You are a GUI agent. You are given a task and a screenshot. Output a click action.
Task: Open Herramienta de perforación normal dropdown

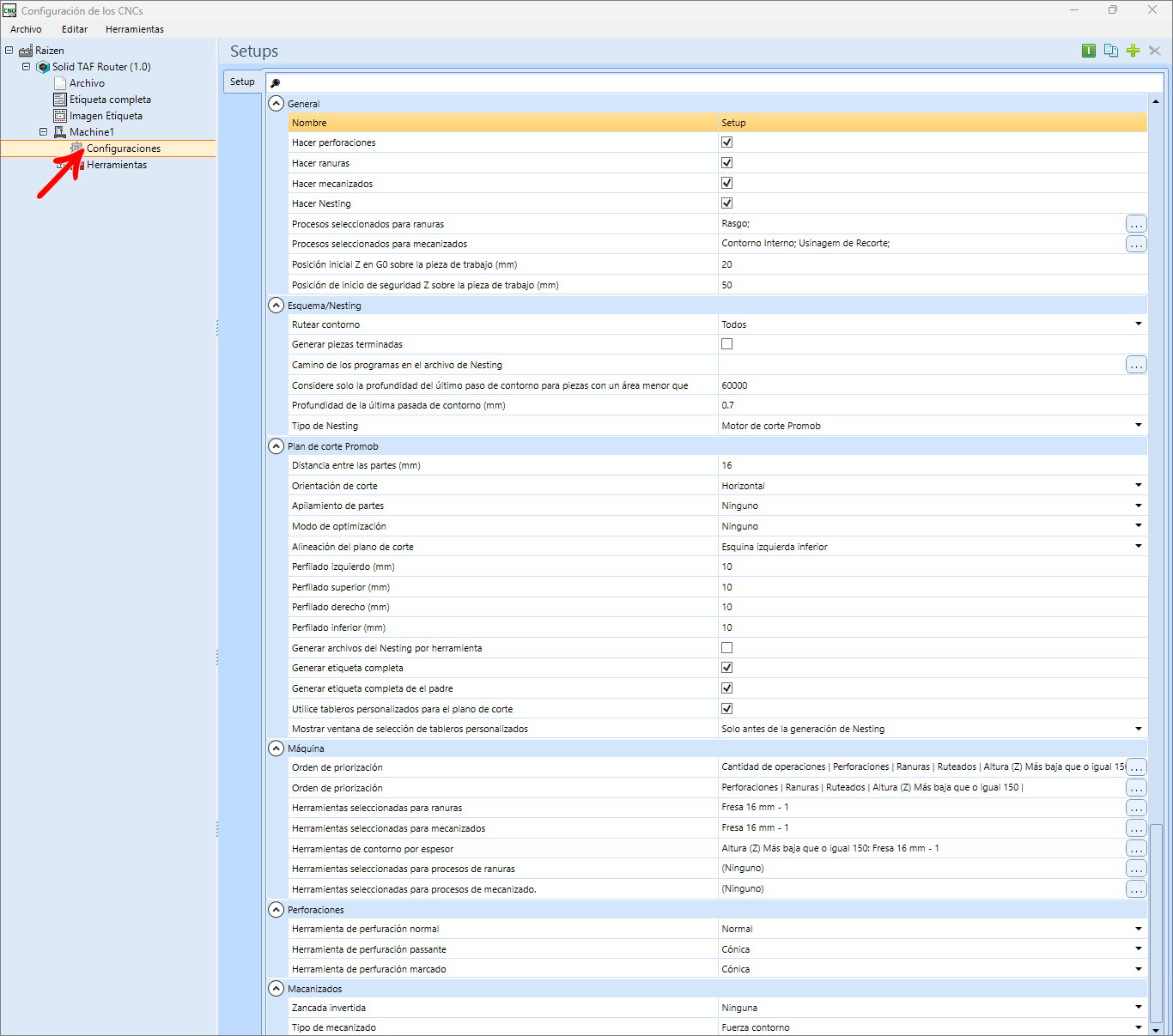(x=1139, y=929)
